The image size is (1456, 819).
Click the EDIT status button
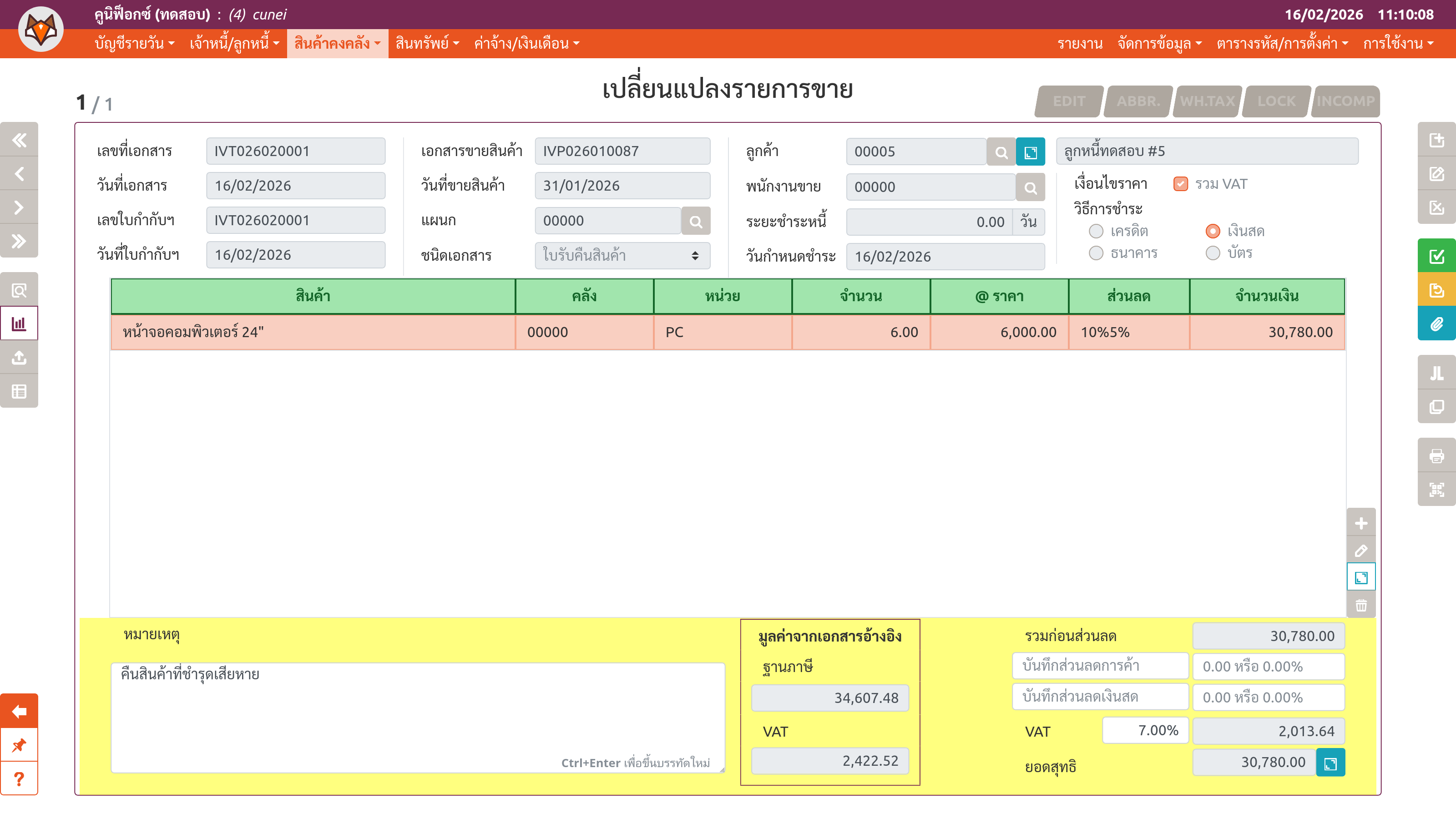coord(1069,101)
